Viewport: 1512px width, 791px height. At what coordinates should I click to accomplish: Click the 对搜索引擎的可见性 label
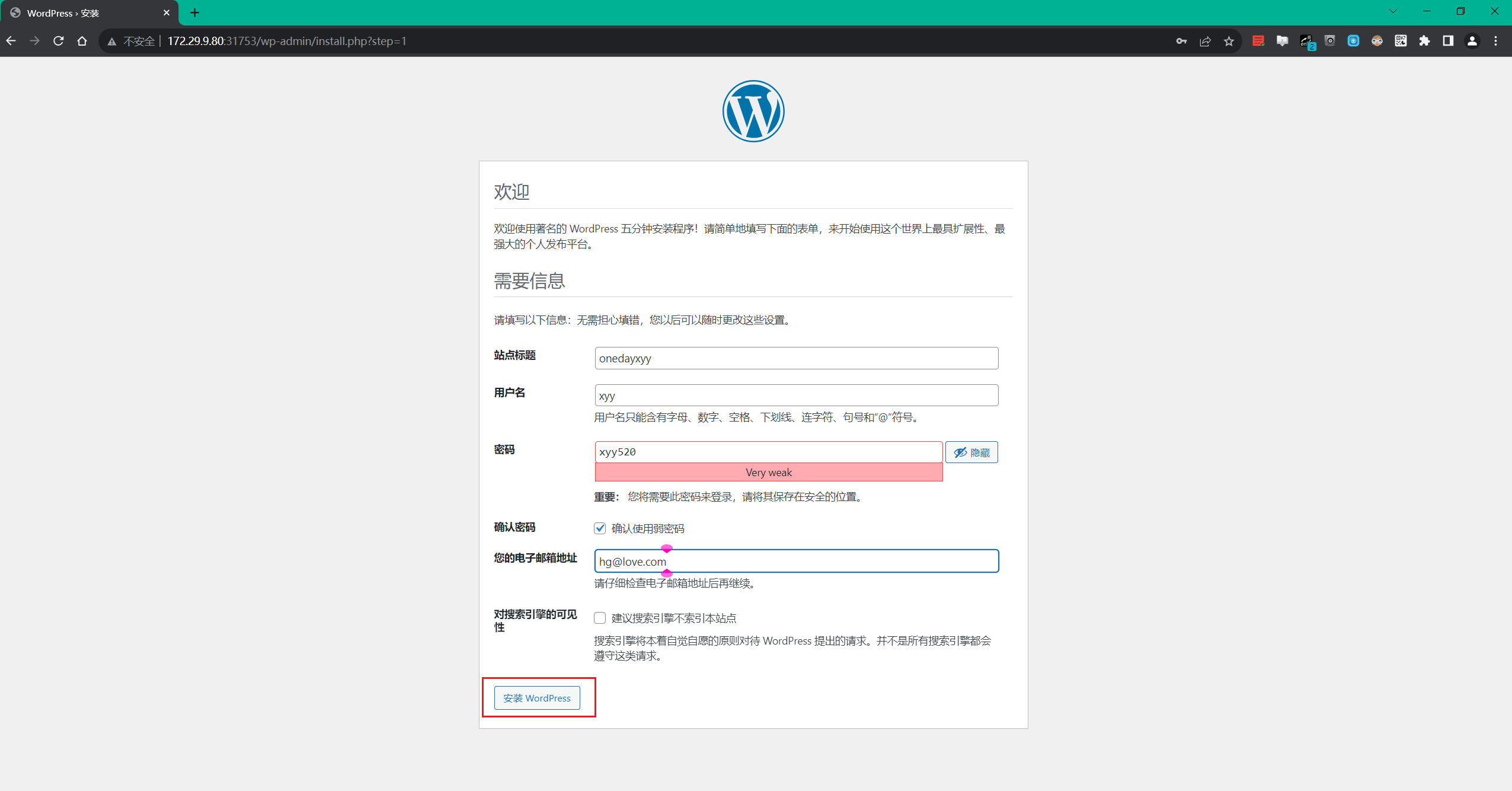click(535, 620)
